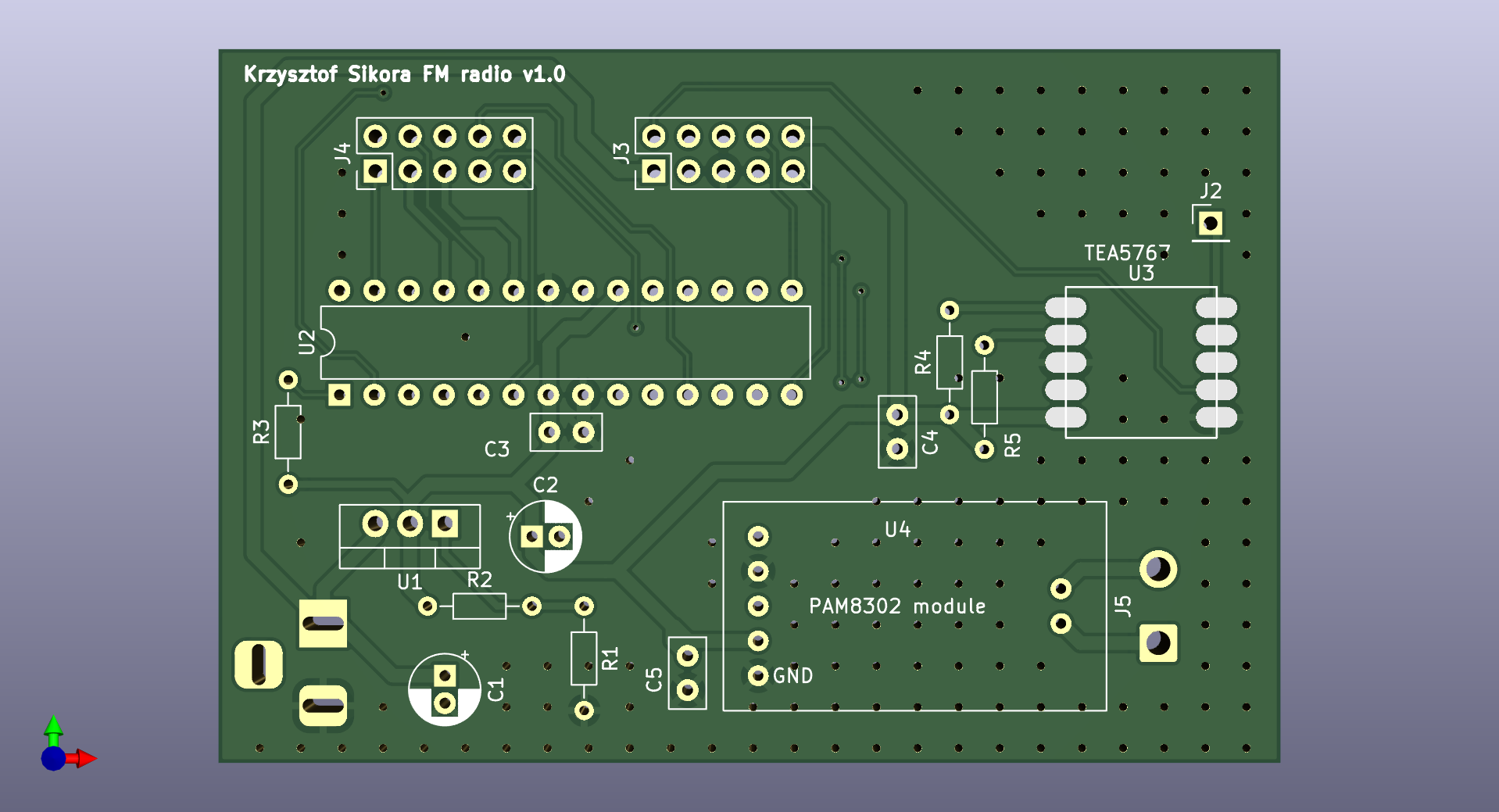Screen dimensions: 1499x812
Task: Click the J2 label text
Action: 1211,191
